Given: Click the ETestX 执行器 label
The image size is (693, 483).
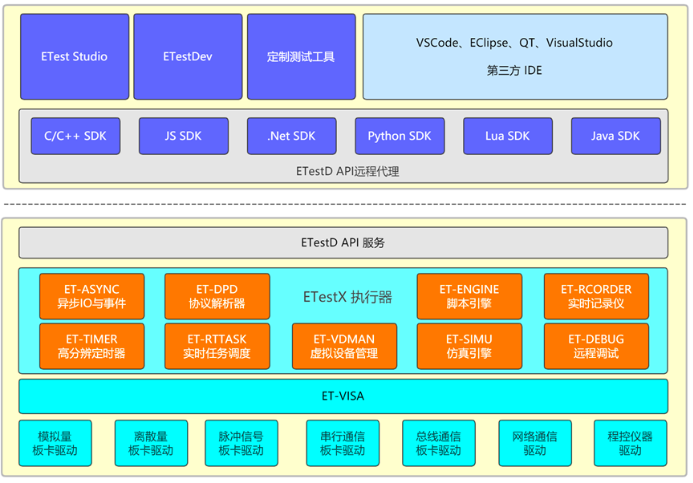Looking at the screenshot, I should 347,297.
